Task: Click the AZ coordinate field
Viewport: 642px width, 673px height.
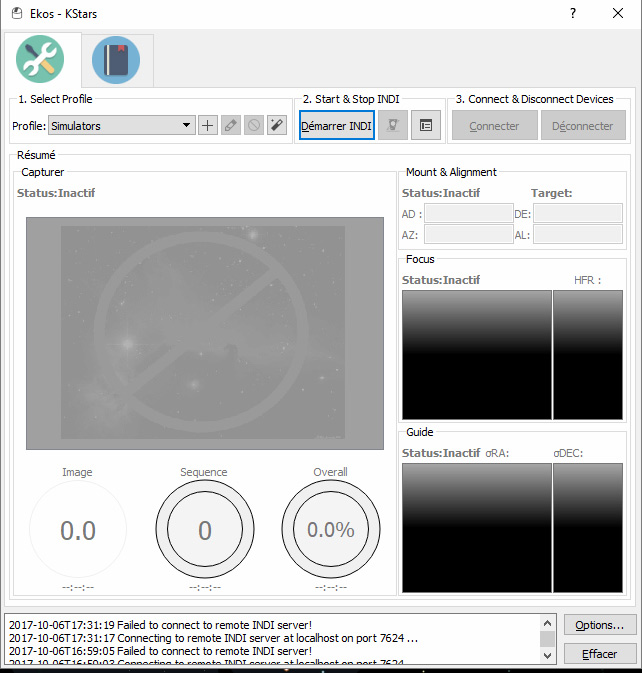Action: click(469, 234)
